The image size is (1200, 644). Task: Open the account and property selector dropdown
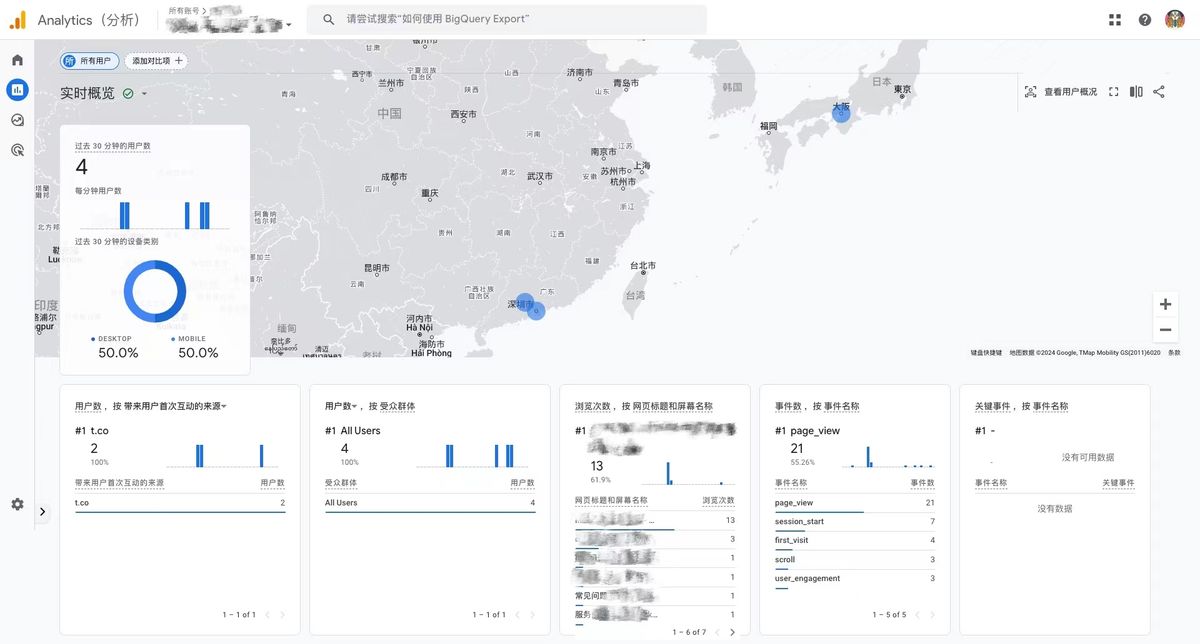pyautogui.click(x=231, y=20)
